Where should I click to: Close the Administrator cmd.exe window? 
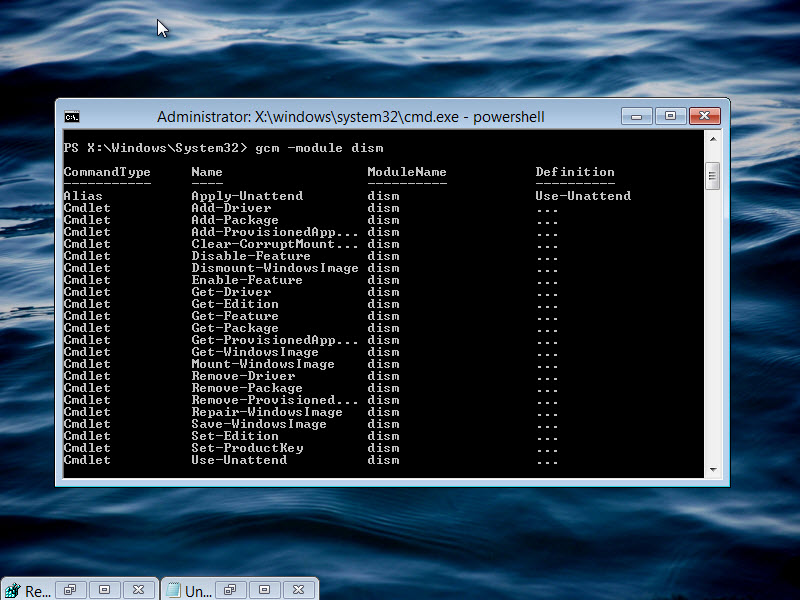click(704, 116)
